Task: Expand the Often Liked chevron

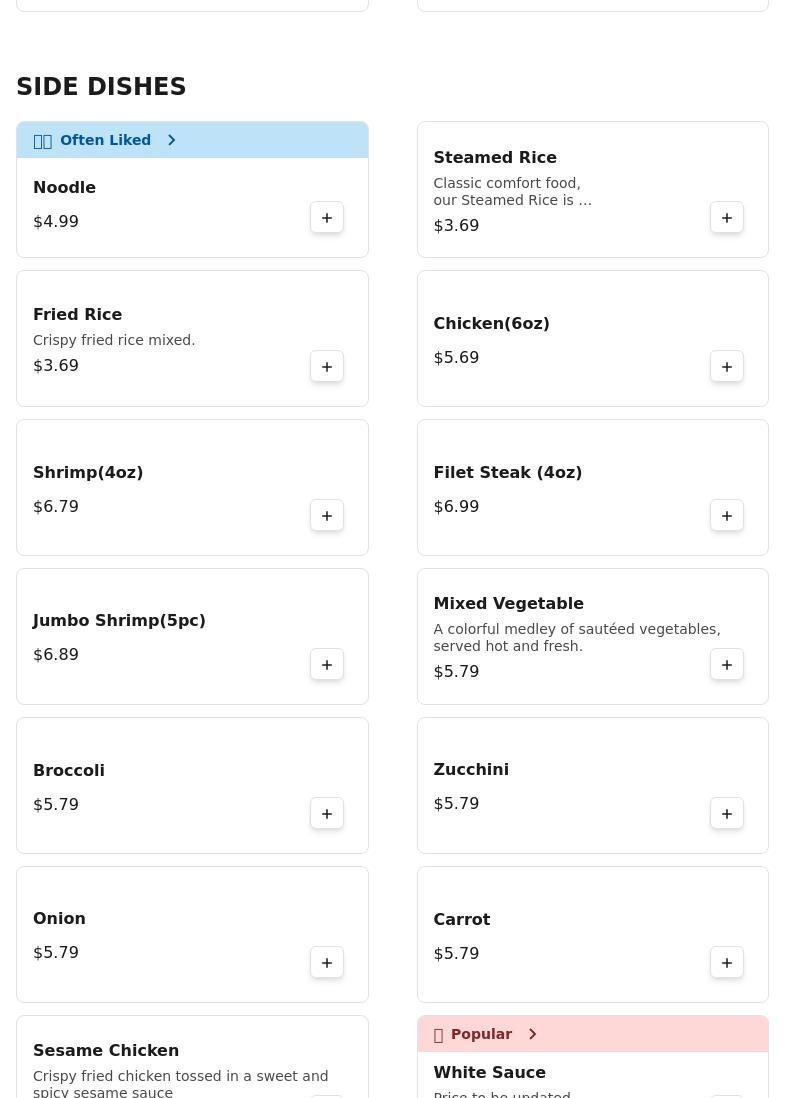Action: pyautogui.click(x=172, y=140)
